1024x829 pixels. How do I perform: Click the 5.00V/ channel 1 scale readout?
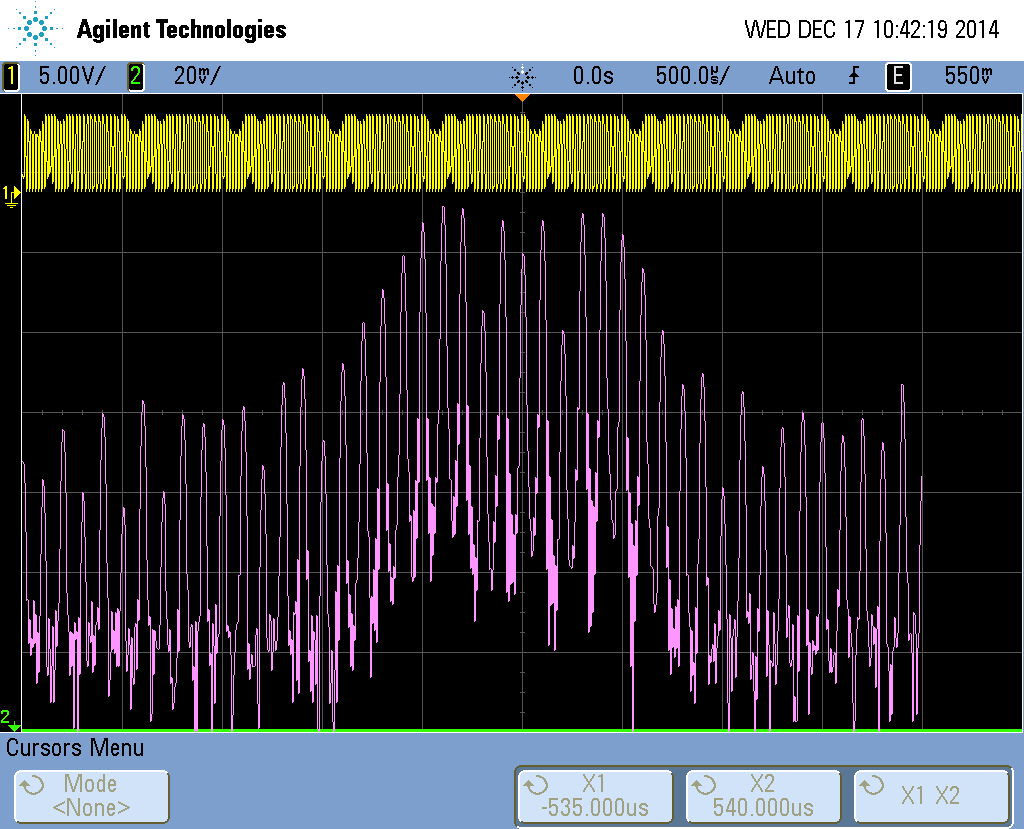pos(70,76)
